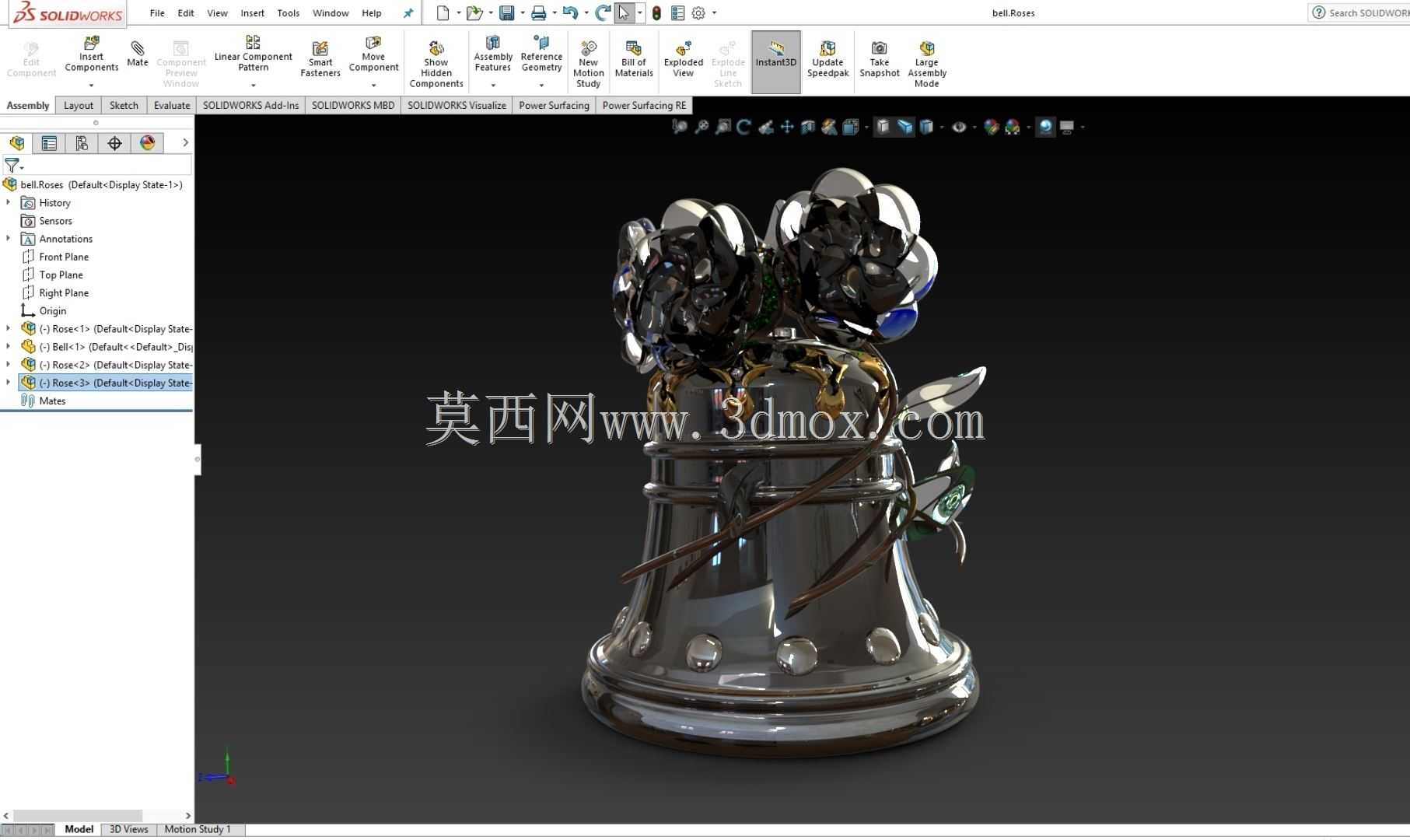Click the Search SOLIDWORKS box
The width and height of the screenshot is (1410, 840).
tap(1359, 12)
